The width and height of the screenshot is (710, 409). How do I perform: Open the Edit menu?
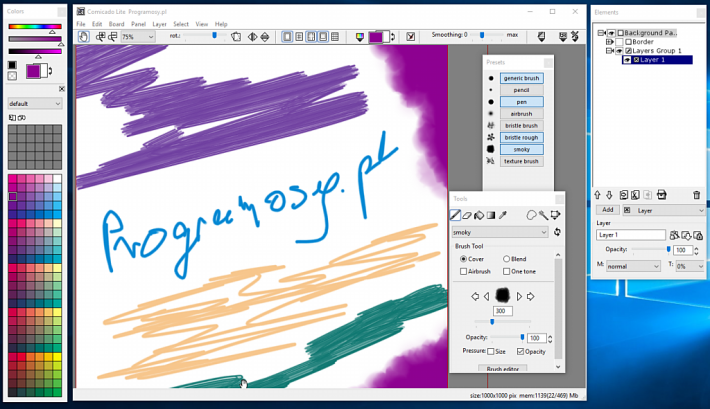(97, 24)
